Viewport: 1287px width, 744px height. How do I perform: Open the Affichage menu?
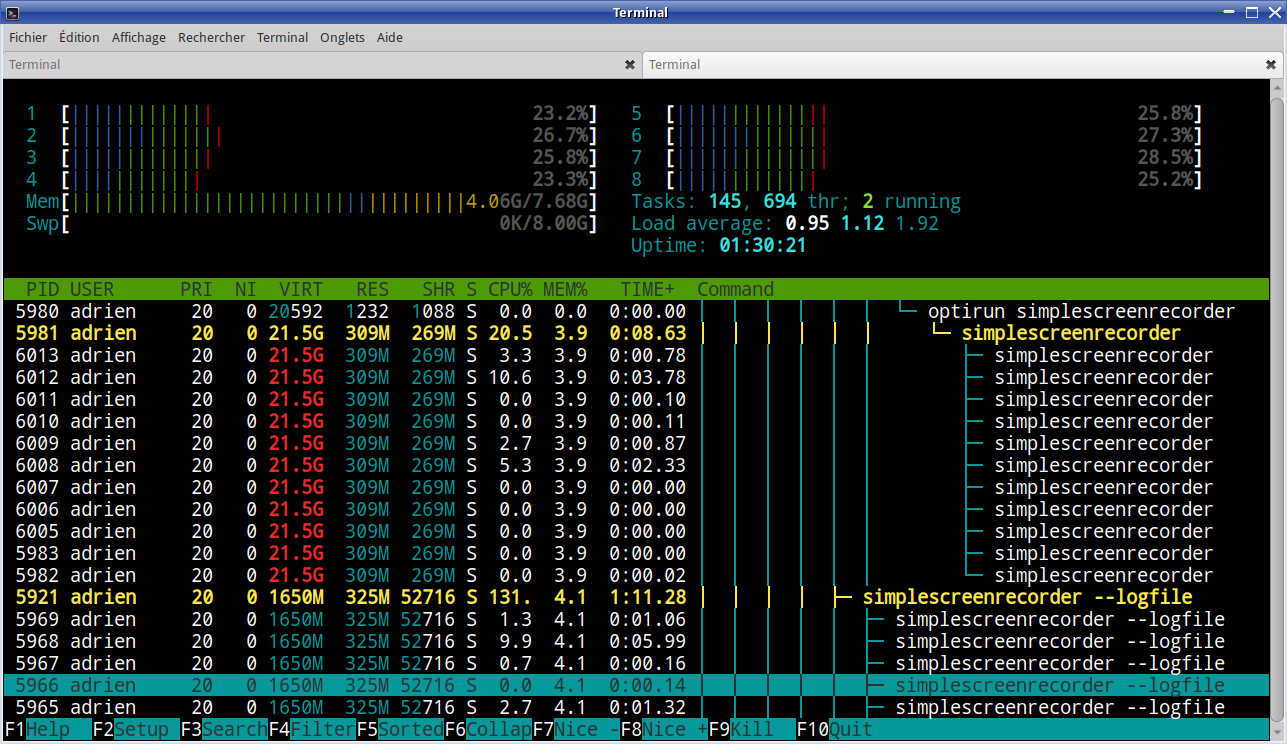tap(139, 37)
